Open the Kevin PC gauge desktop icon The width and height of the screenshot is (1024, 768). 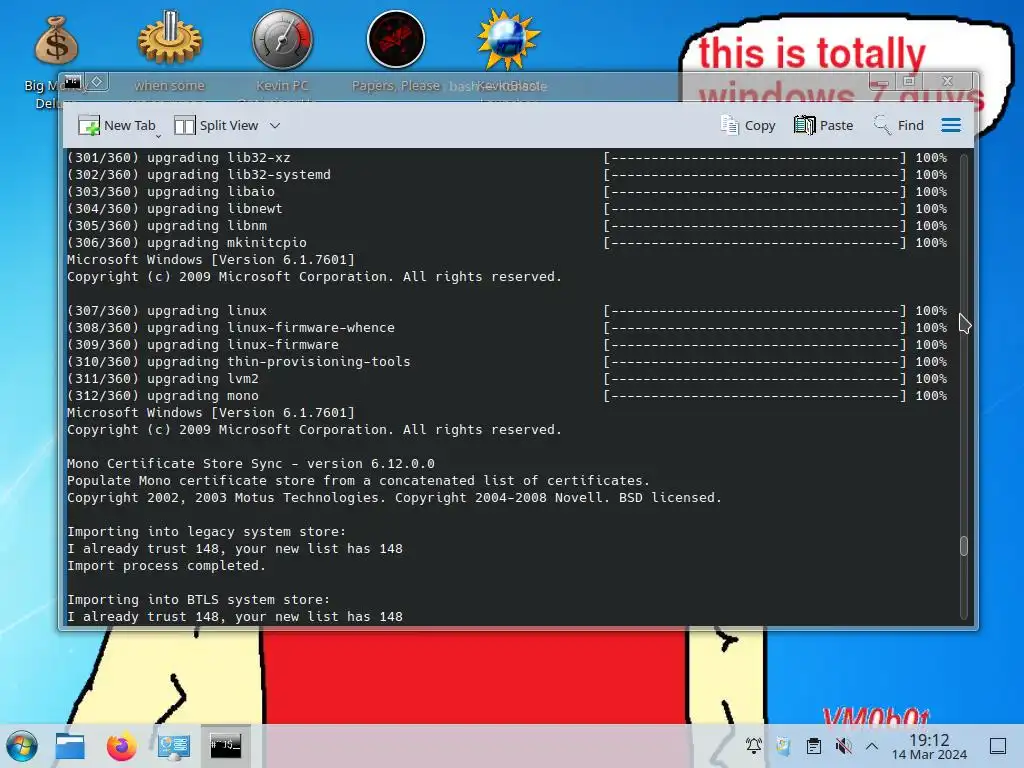tap(282, 39)
